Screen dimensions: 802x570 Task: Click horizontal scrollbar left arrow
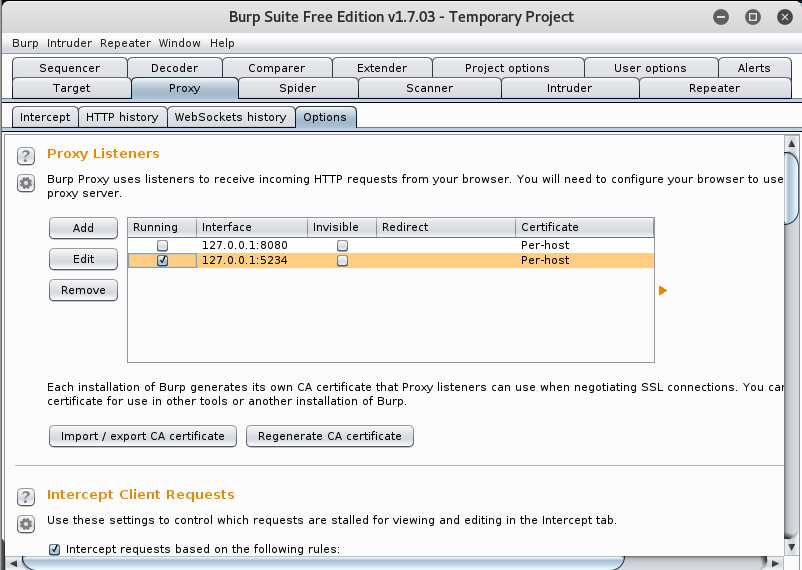[x=14, y=563]
